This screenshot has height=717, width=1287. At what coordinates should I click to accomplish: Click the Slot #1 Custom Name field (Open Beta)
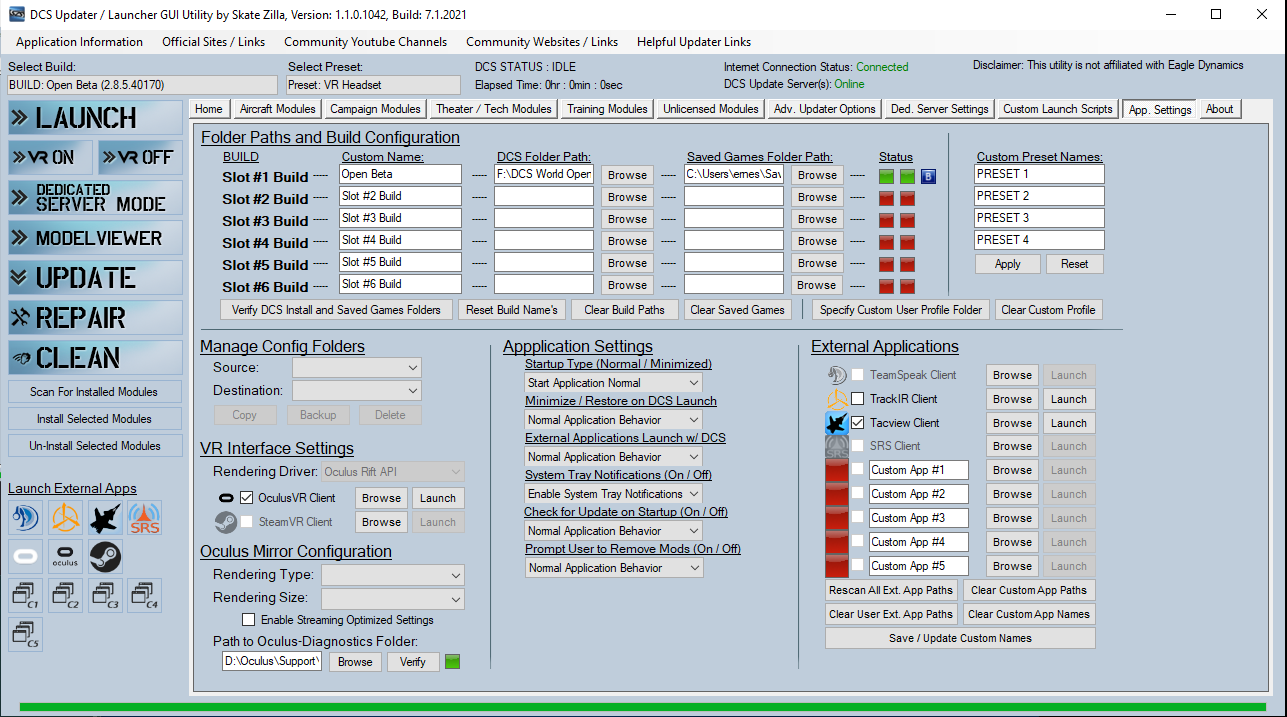tap(400, 174)
